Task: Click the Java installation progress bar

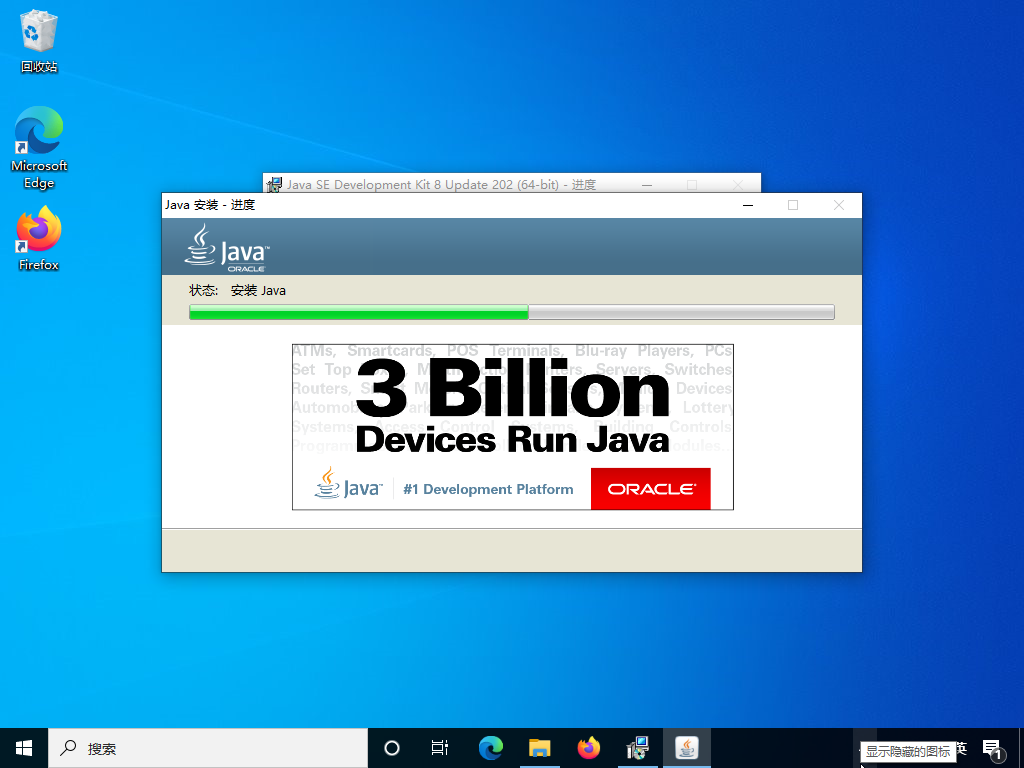Action: [x=511, y=312]
